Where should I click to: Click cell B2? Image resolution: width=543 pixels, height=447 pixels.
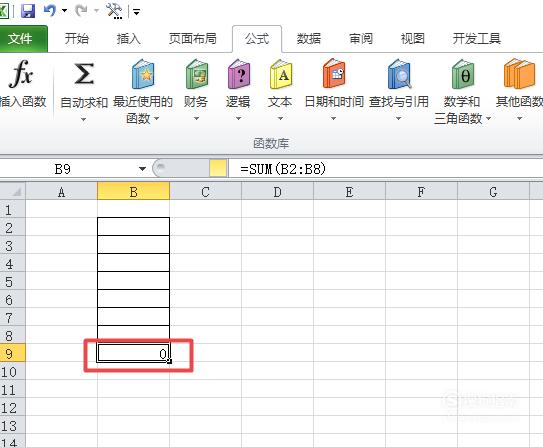pos(133,227)
